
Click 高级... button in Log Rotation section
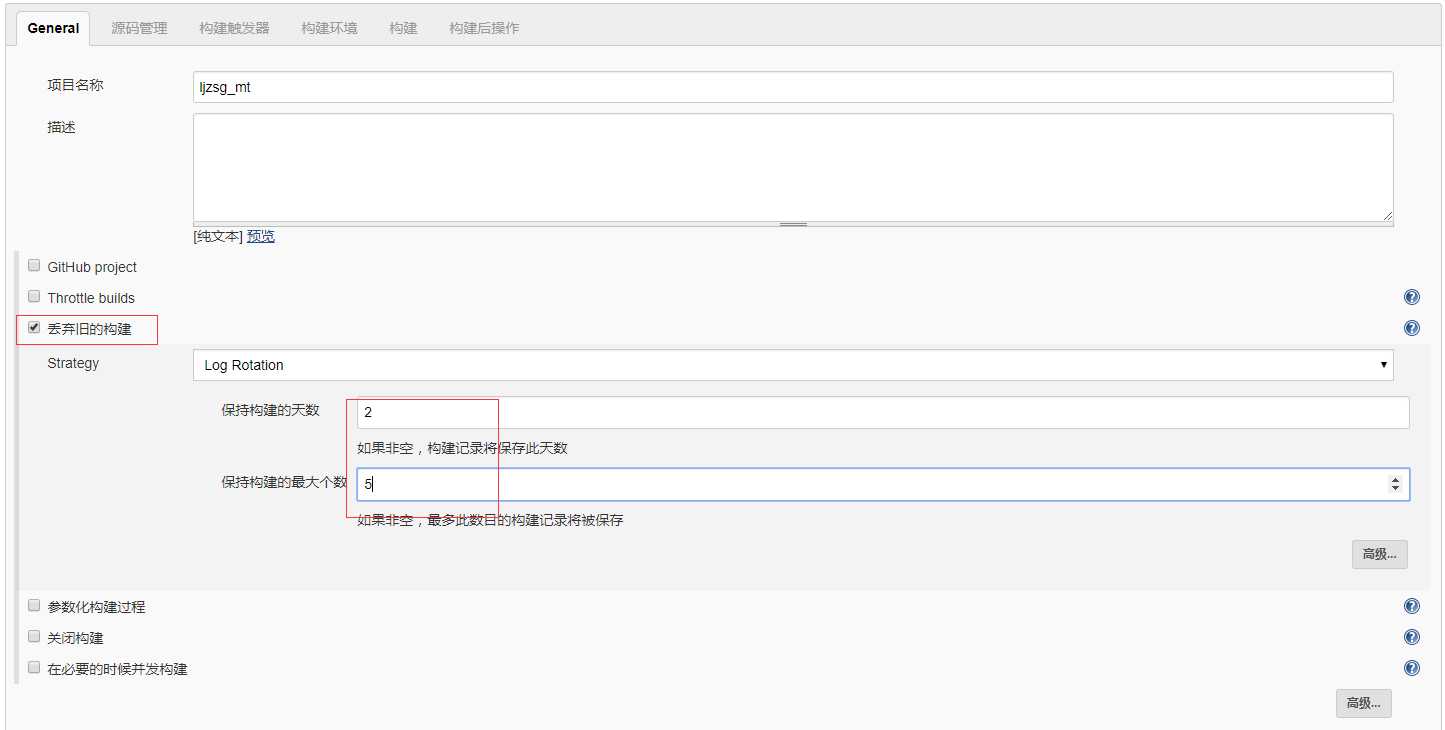(x=1379, y=554)
